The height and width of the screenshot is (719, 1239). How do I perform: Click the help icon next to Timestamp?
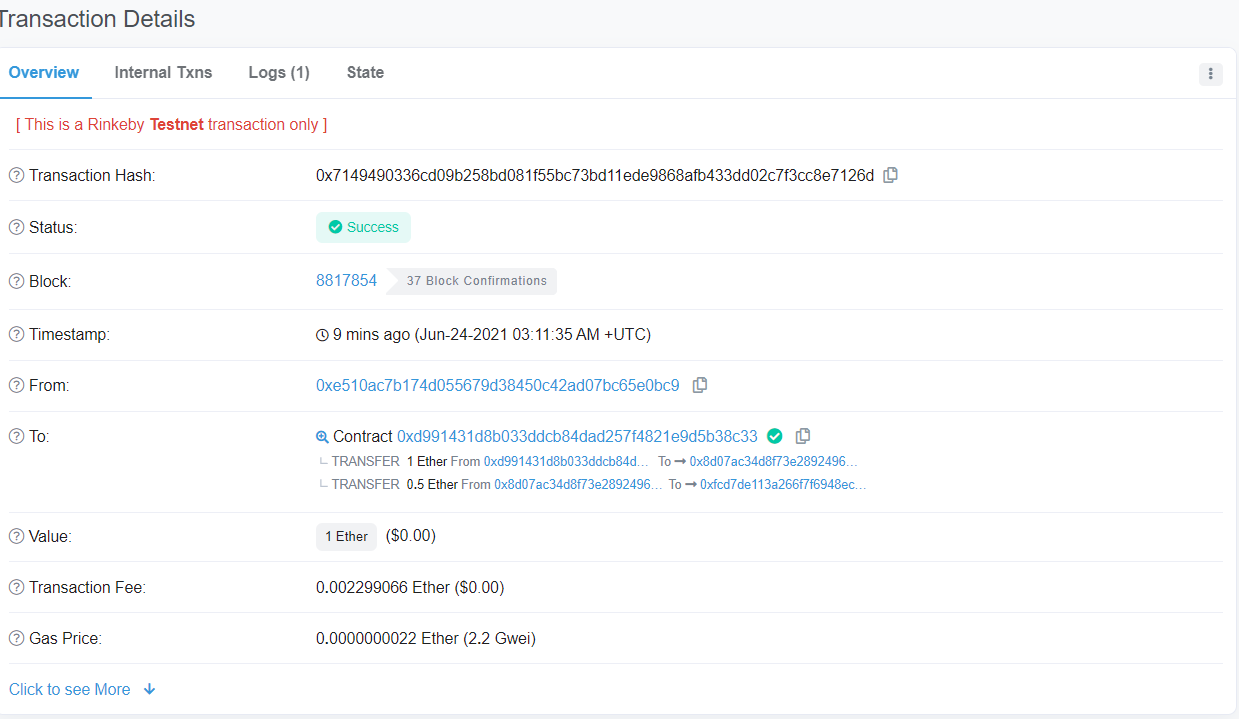(x=16, y=335)
